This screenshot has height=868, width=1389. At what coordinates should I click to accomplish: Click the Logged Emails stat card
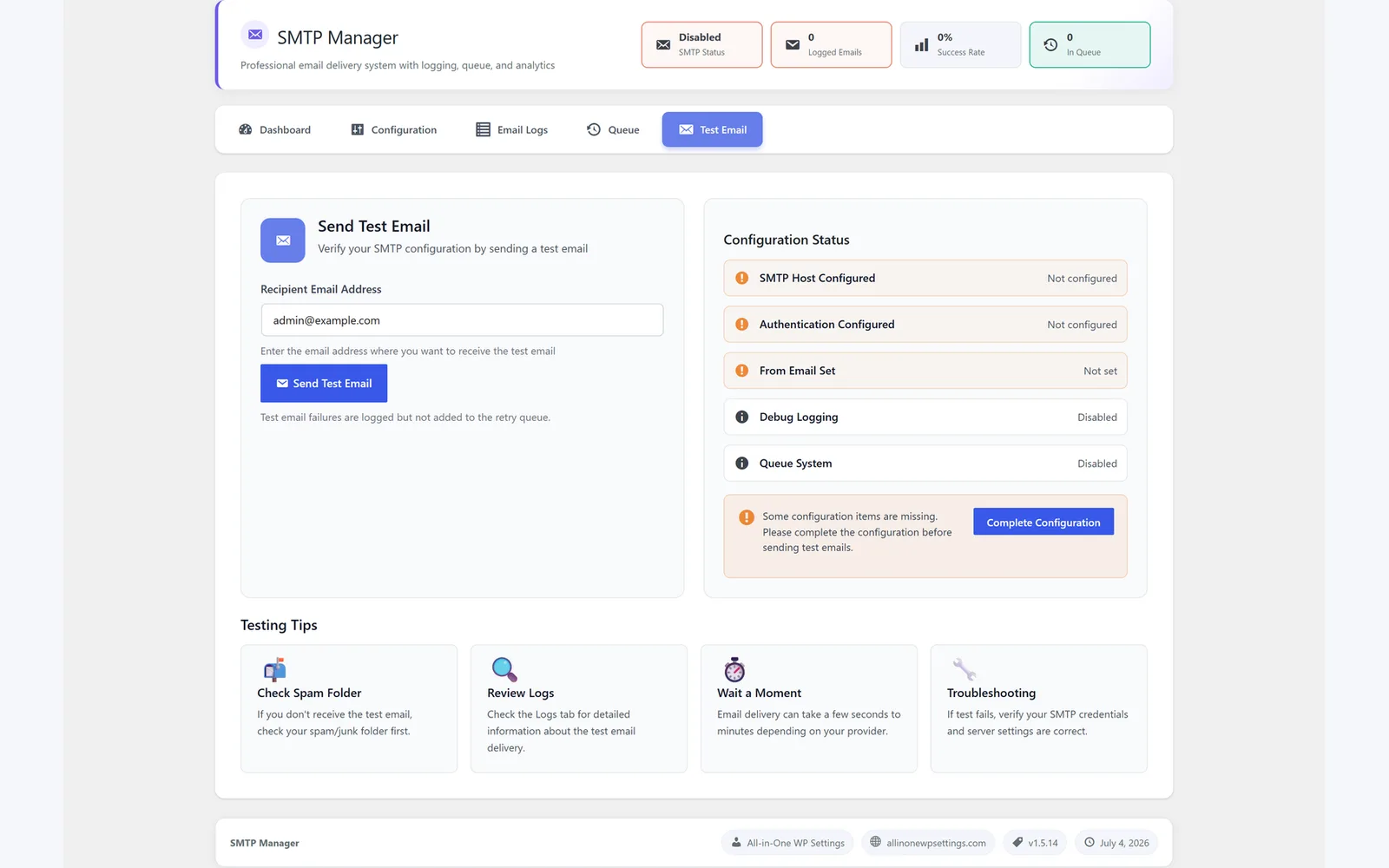tap(831, 44)
